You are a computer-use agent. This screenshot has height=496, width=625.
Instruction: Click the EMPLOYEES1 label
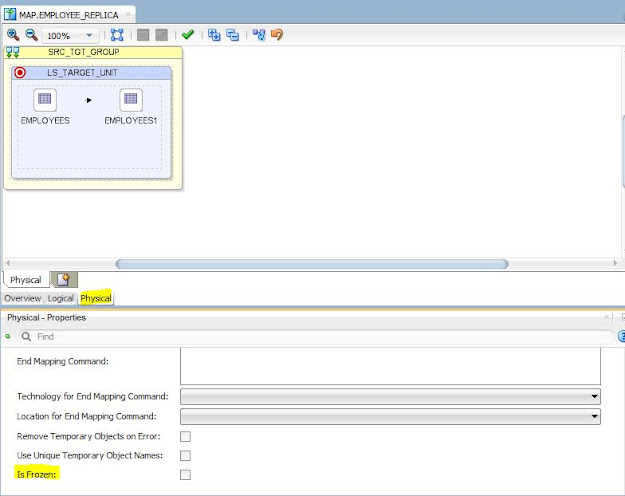131,120
